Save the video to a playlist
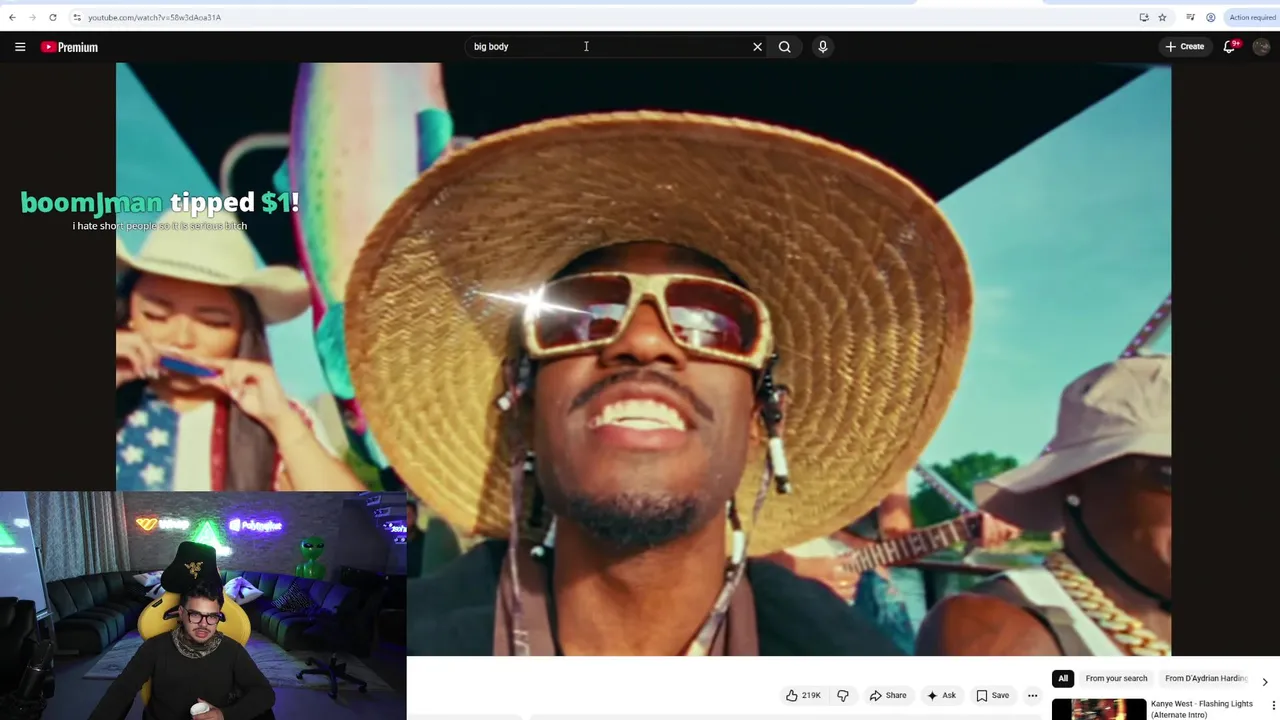This screenshot has height=720, width=1280. [993, 696]
